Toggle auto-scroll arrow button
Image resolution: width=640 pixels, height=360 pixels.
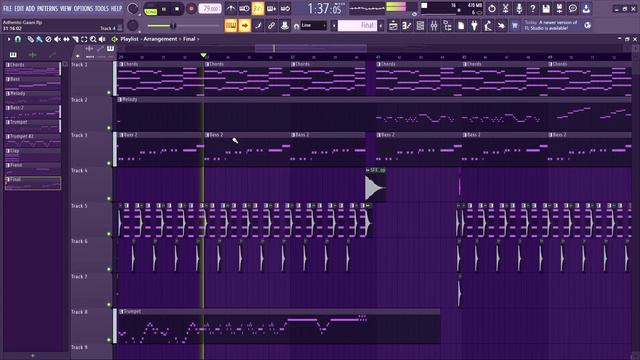[x=244, y=26]
